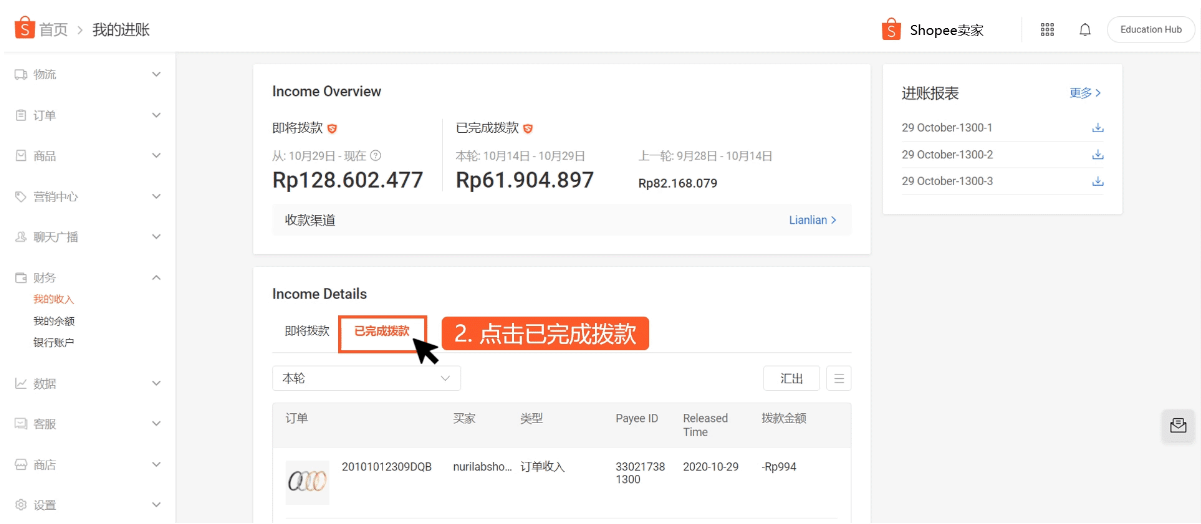The height and width of the screenshot is (524, 1201).
Task: Click the 数据 chart icon
Action: point(21,383)
